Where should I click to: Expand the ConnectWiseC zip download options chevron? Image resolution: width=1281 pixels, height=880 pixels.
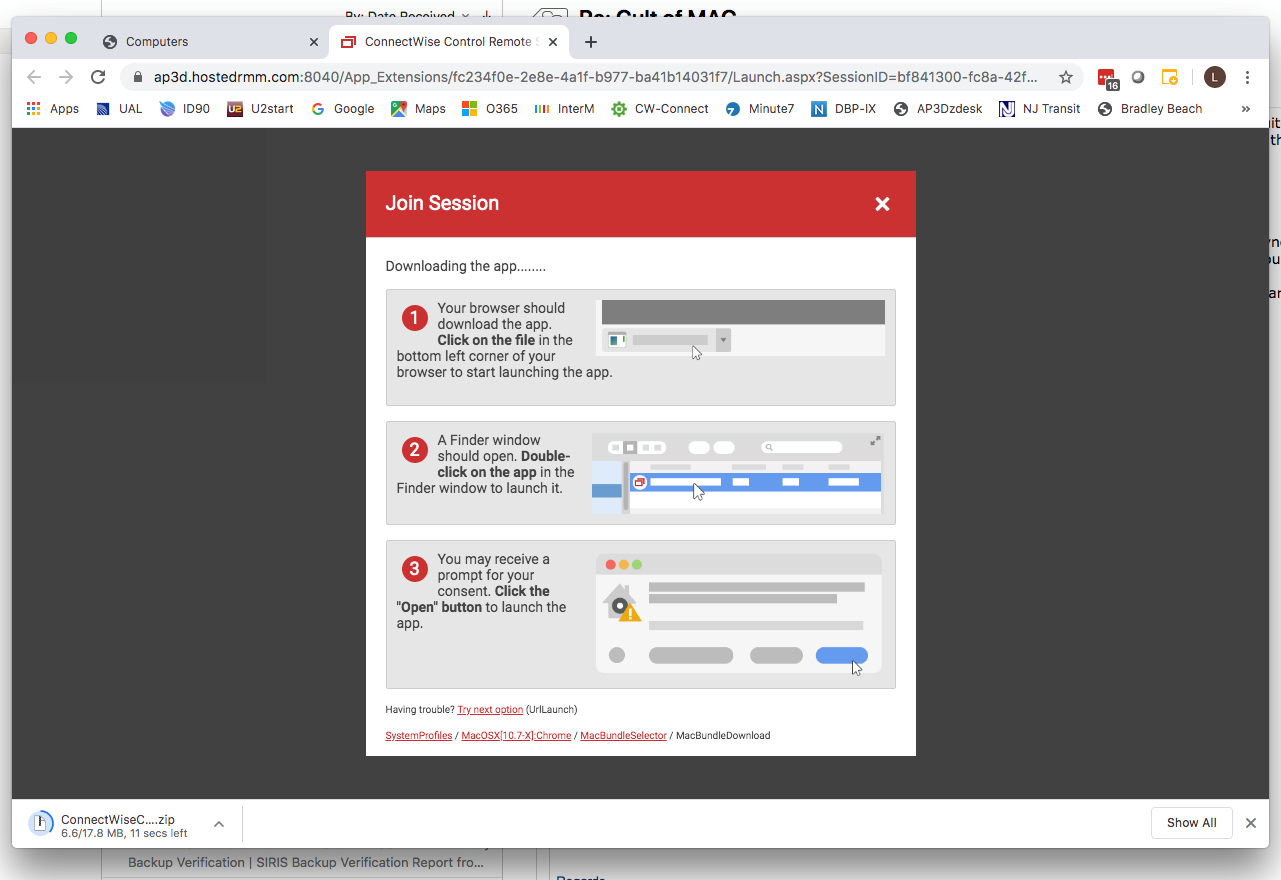tap(218, 823)
